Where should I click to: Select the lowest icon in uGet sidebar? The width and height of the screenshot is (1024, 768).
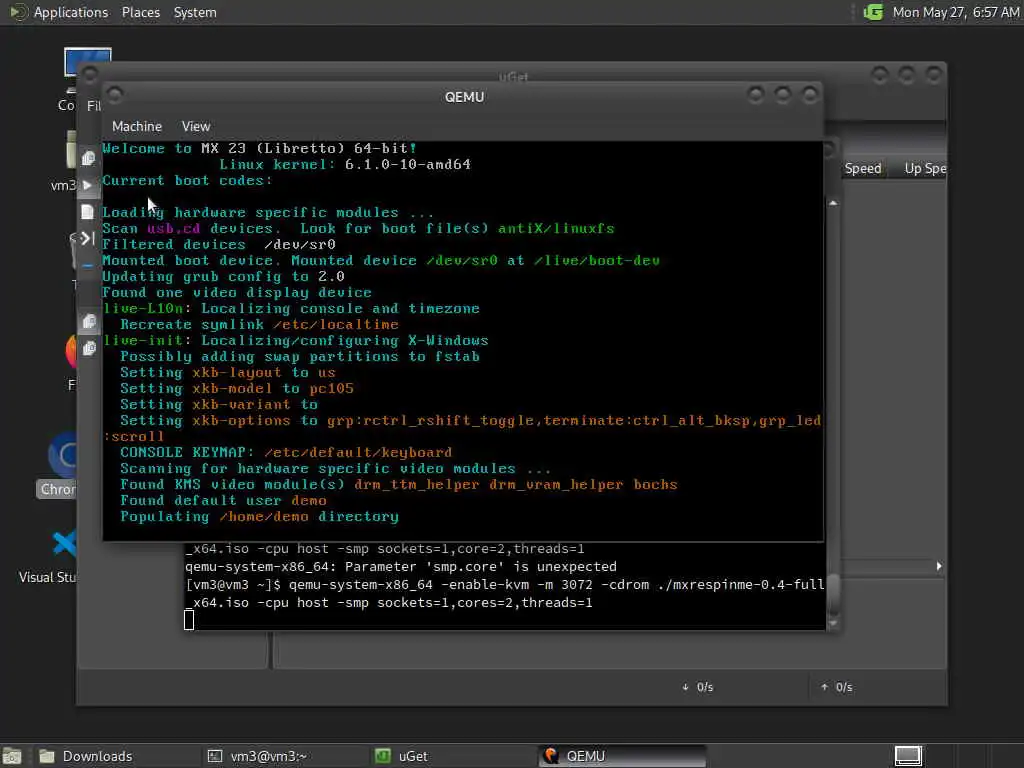89,348
